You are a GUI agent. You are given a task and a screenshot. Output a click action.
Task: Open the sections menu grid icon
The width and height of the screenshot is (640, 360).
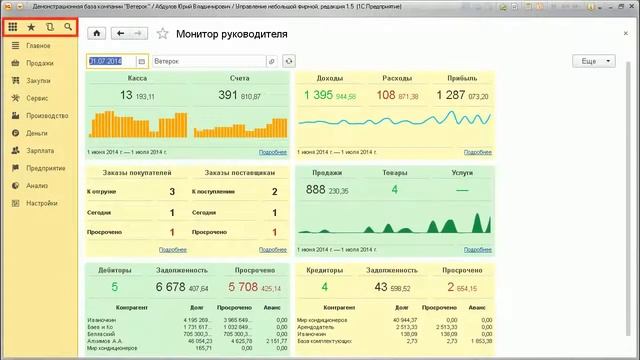(x=13, y=27)
